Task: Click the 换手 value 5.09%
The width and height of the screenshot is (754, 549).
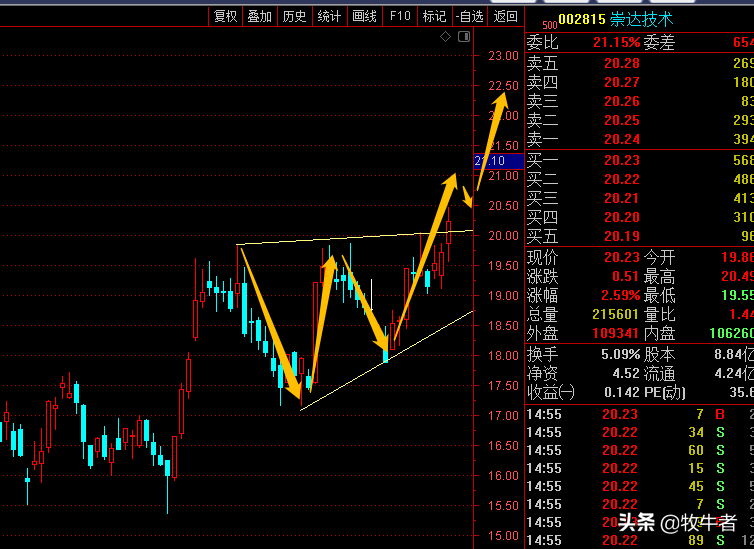Action: coord(621,354)
